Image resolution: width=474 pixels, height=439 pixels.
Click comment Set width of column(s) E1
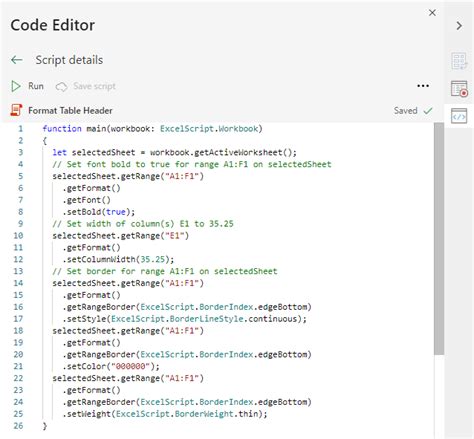[143, 224]
